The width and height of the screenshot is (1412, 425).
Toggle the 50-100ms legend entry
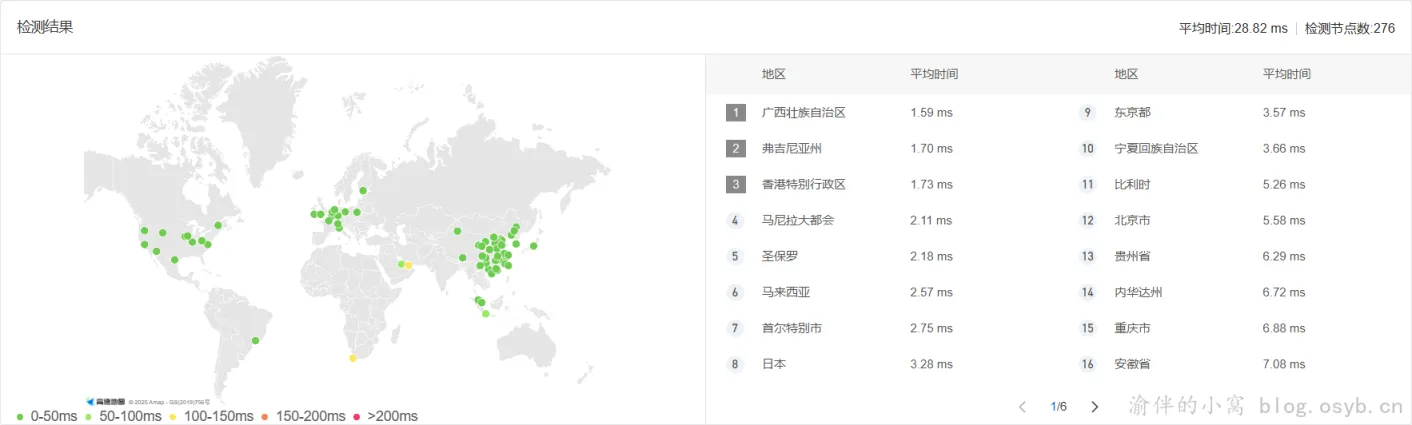[x=124, y=416]
